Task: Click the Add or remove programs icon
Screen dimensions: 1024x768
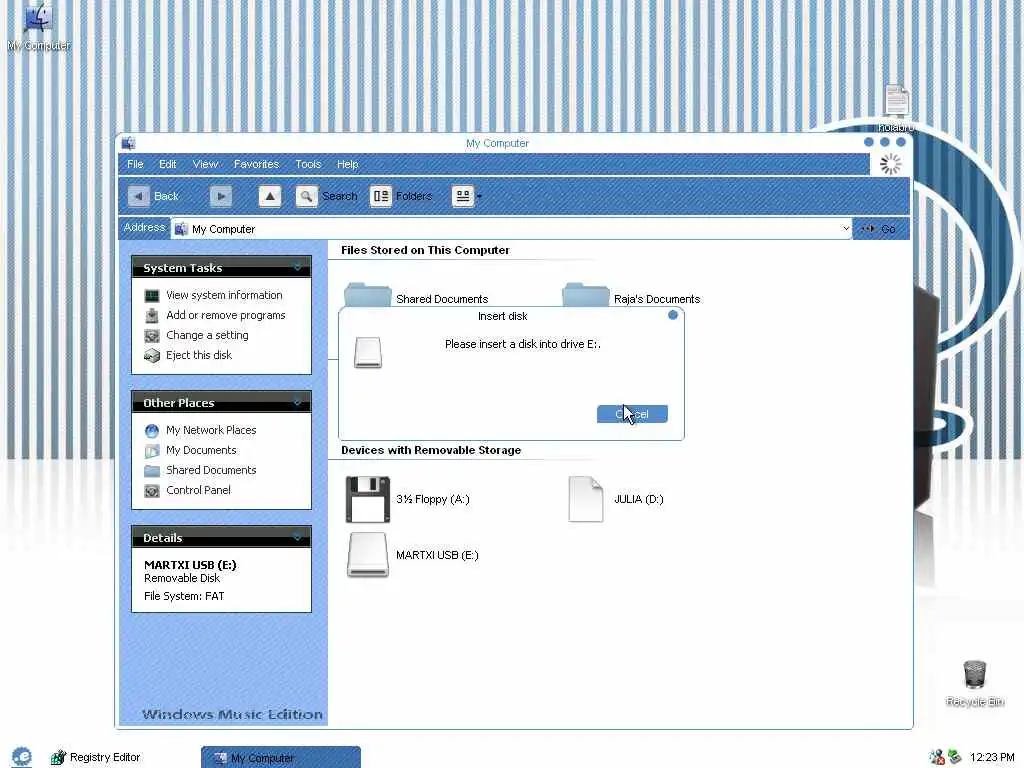Action: 152,315
